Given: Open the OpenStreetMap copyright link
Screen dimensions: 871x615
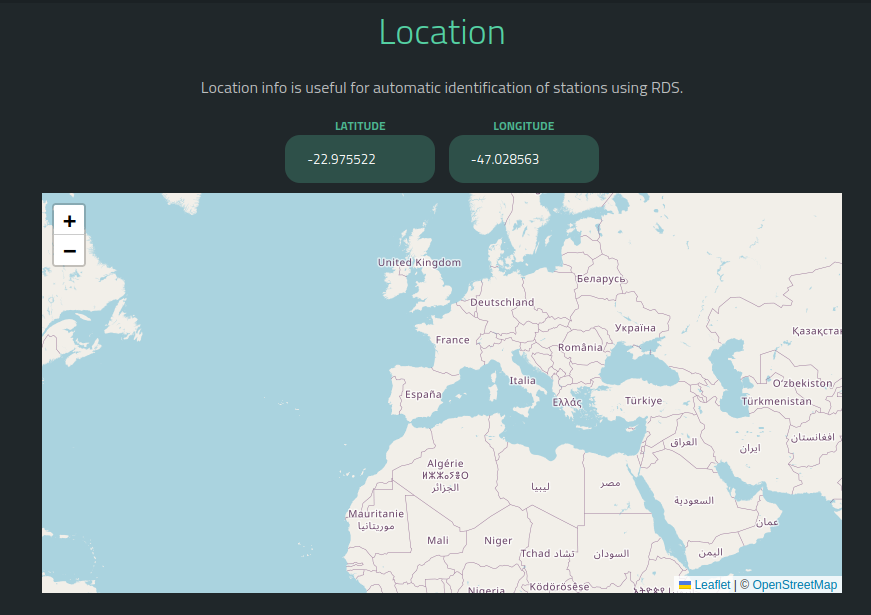Looking at the screenshot, I should click(x=794, y=585).
